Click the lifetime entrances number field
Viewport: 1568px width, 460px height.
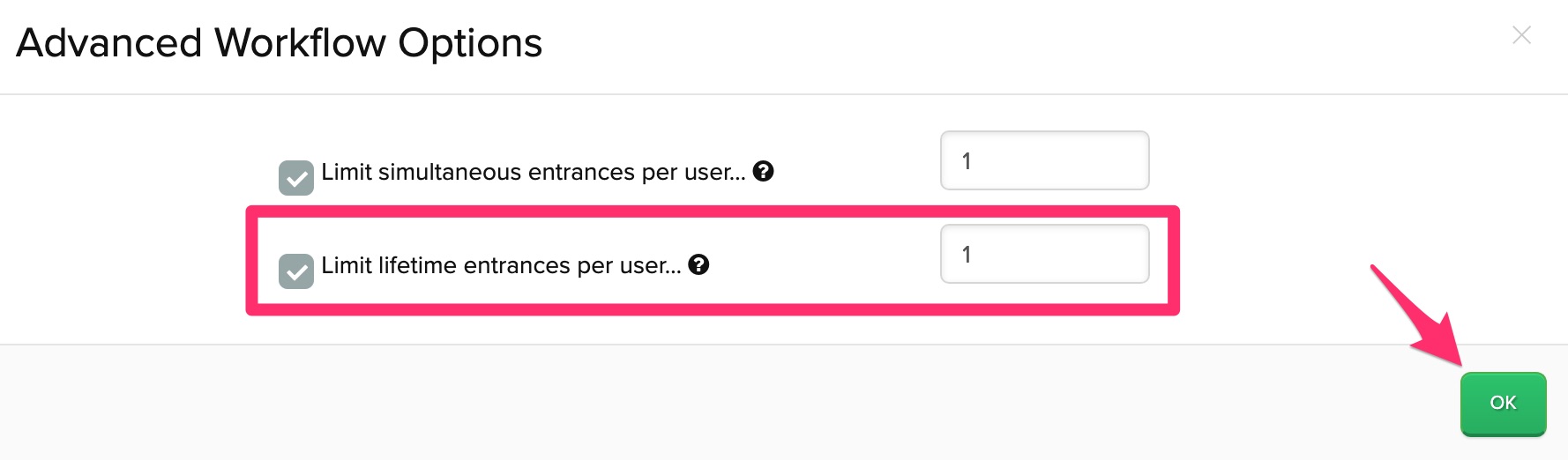[1045, 254]
